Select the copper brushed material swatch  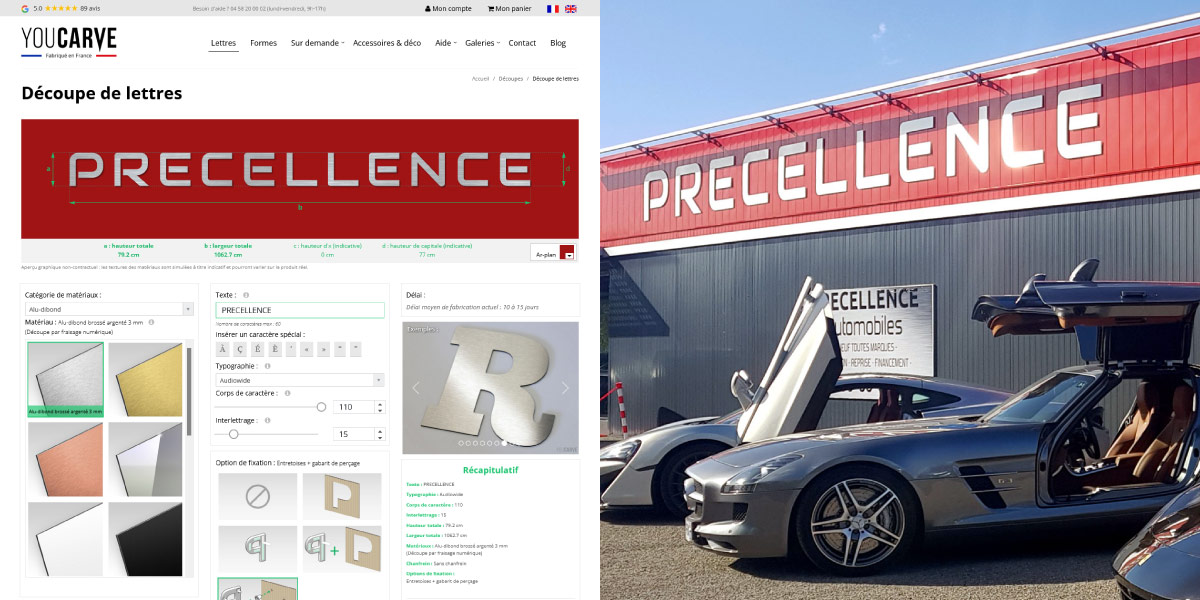[x=65, y=459]
